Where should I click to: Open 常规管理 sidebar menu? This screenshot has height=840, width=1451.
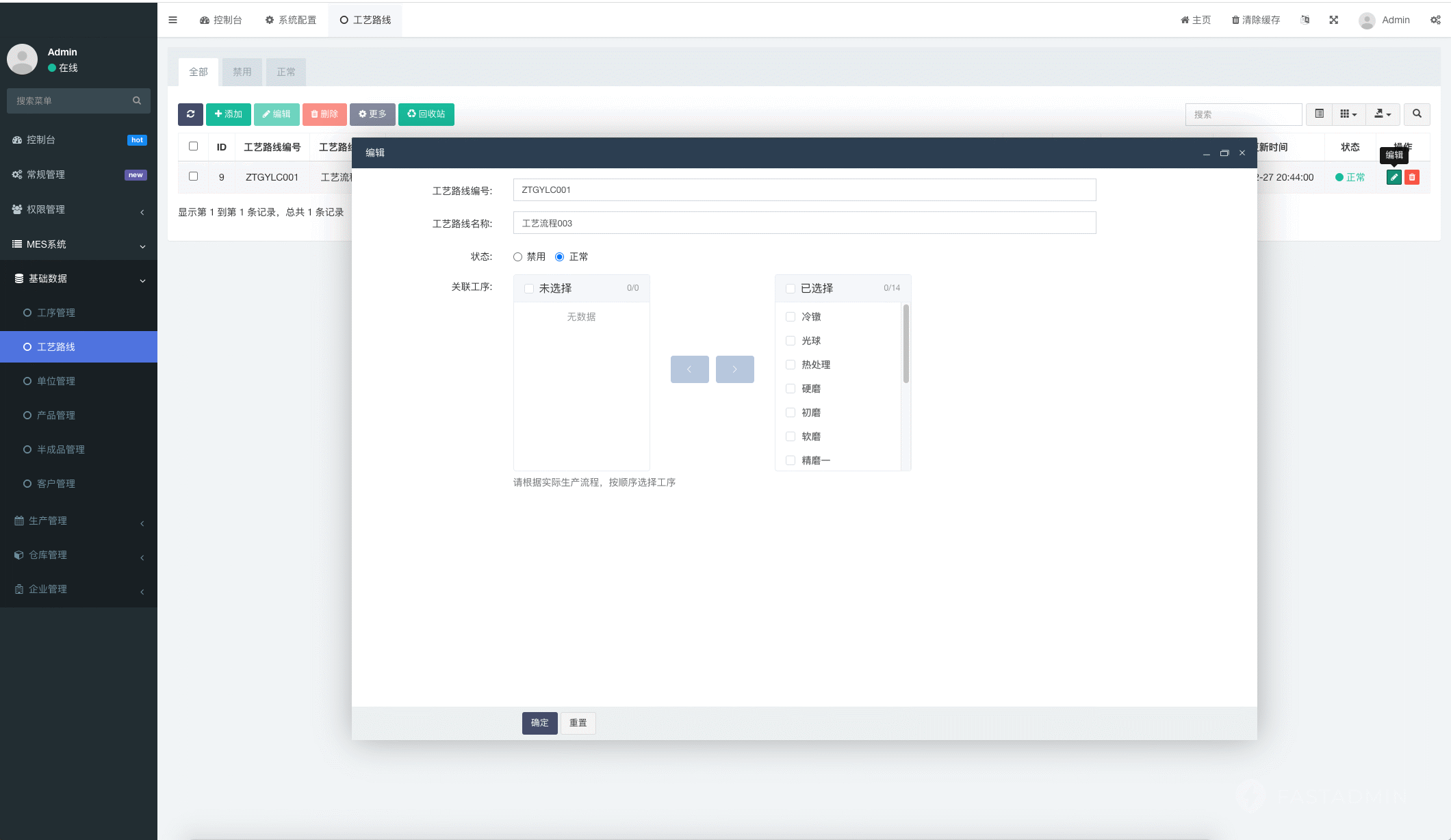[79, 174]
